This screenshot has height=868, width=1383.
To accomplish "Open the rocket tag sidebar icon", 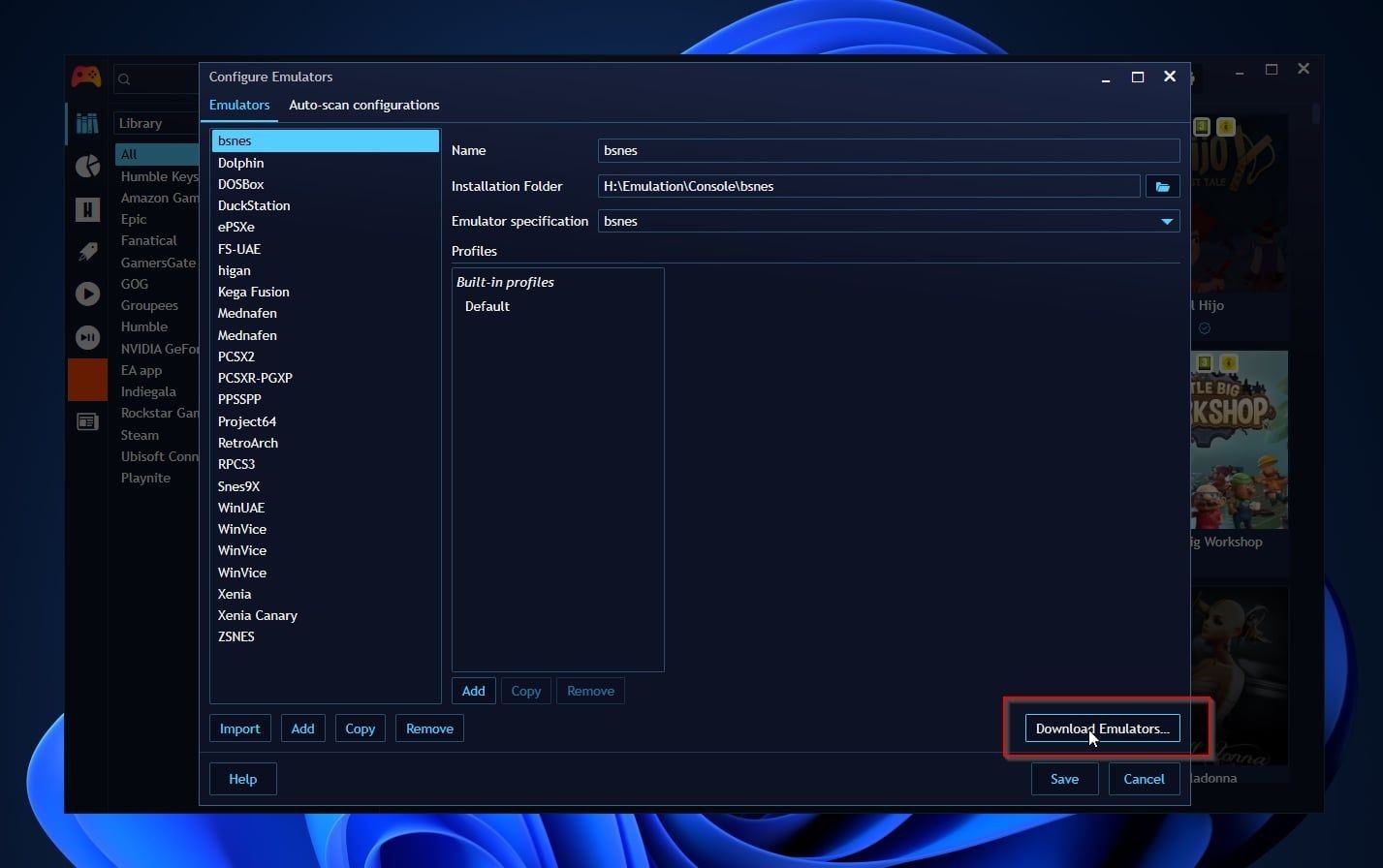I will click(87, 251).
